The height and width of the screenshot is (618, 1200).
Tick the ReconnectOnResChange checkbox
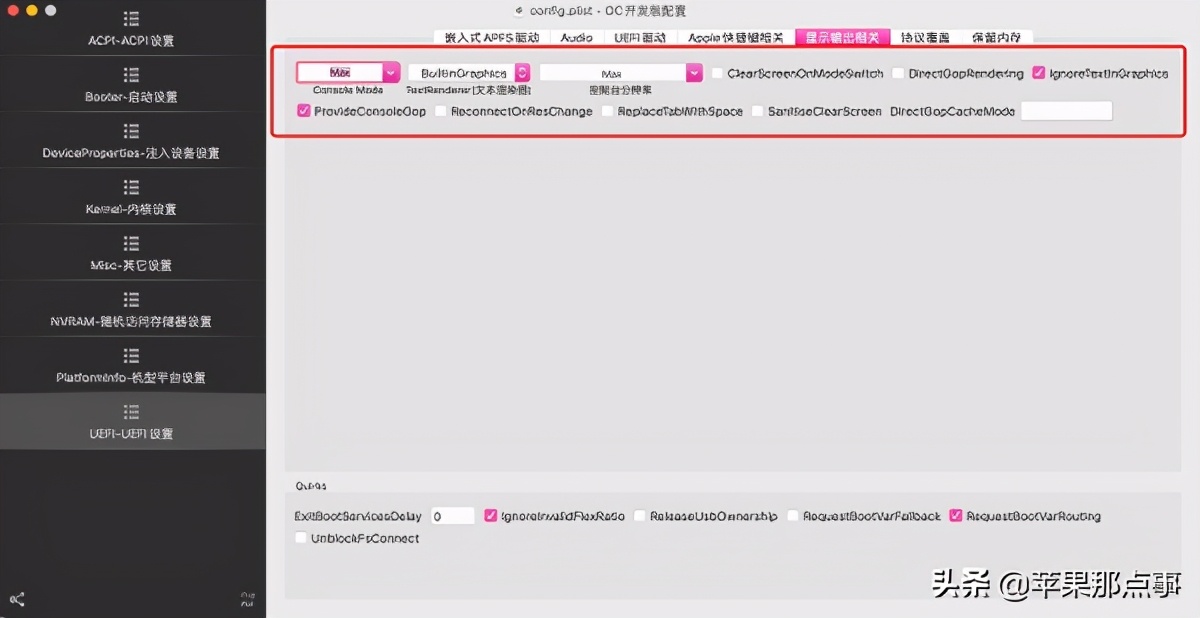441,111
